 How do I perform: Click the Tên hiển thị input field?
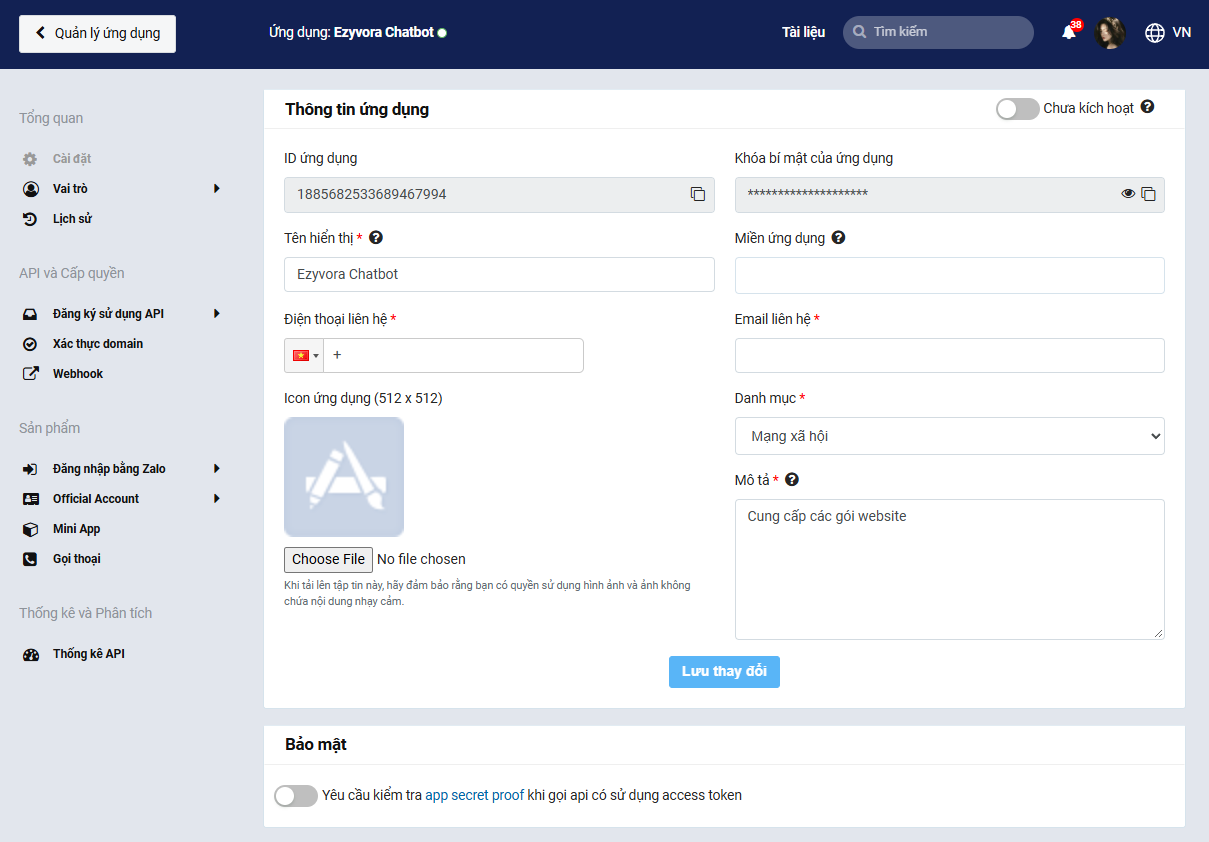coord(499,274)
